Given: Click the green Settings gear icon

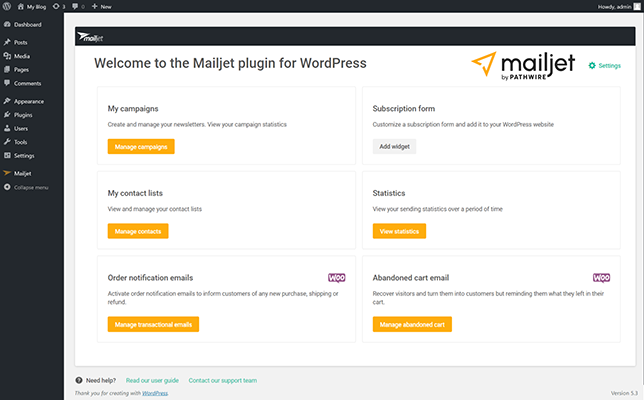Looking at the screenshot, I should (592, 66).
